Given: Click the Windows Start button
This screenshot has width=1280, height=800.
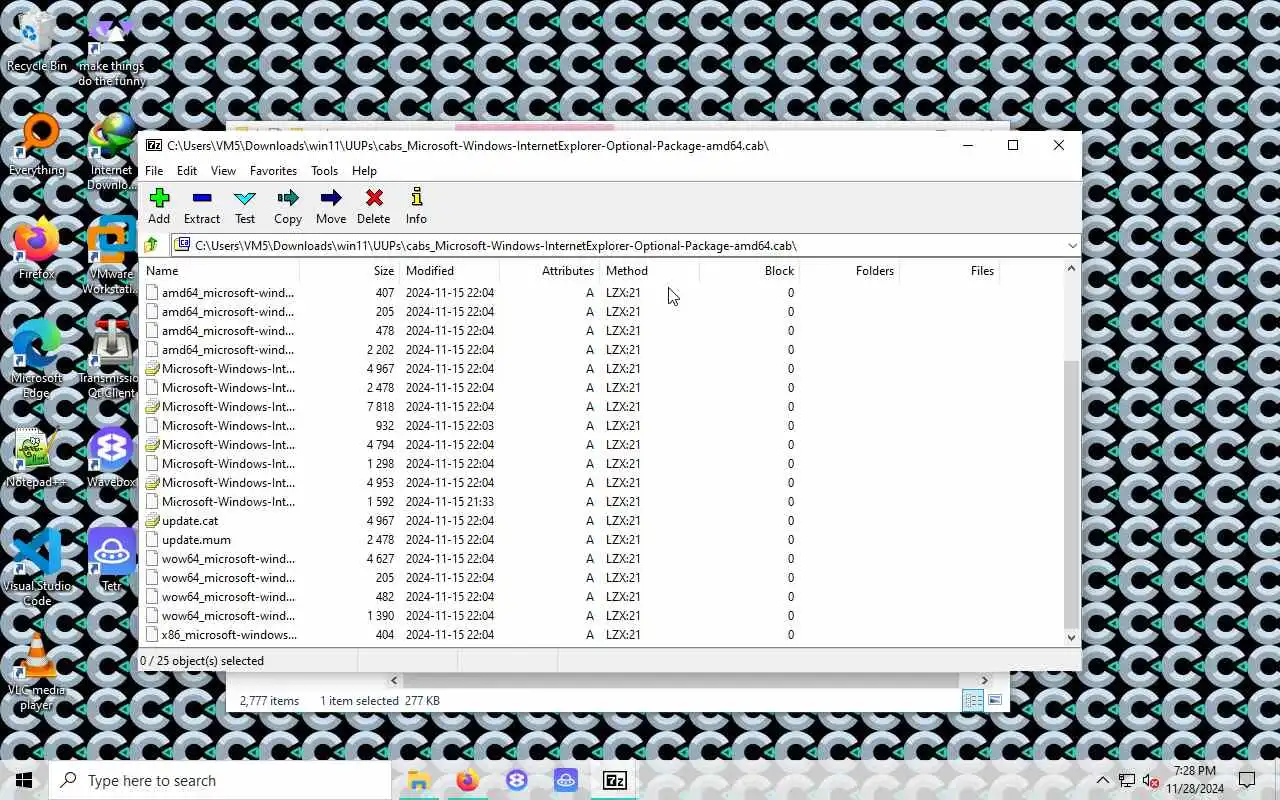Looking at the screenshot, I should (x=24, y=780).
